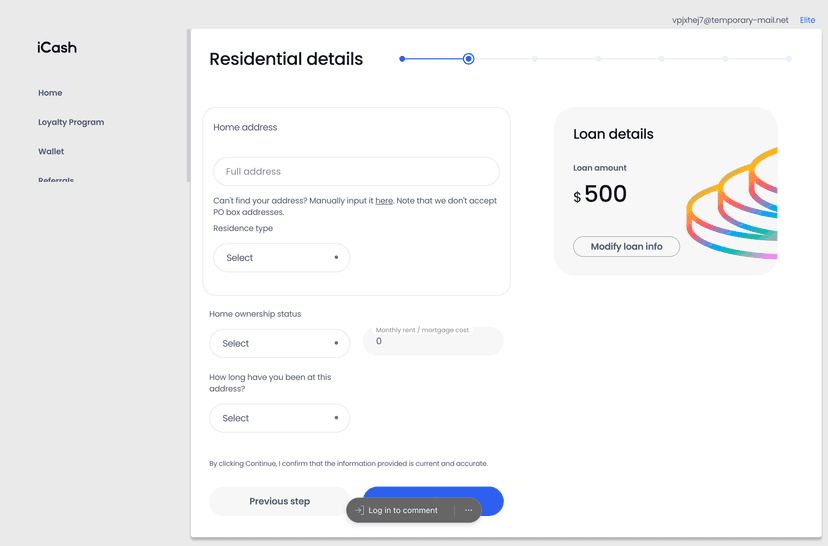The width and height of the screenshot is (828, 546).
Task: Click the last progress step dot
Action: pos(788,59)
